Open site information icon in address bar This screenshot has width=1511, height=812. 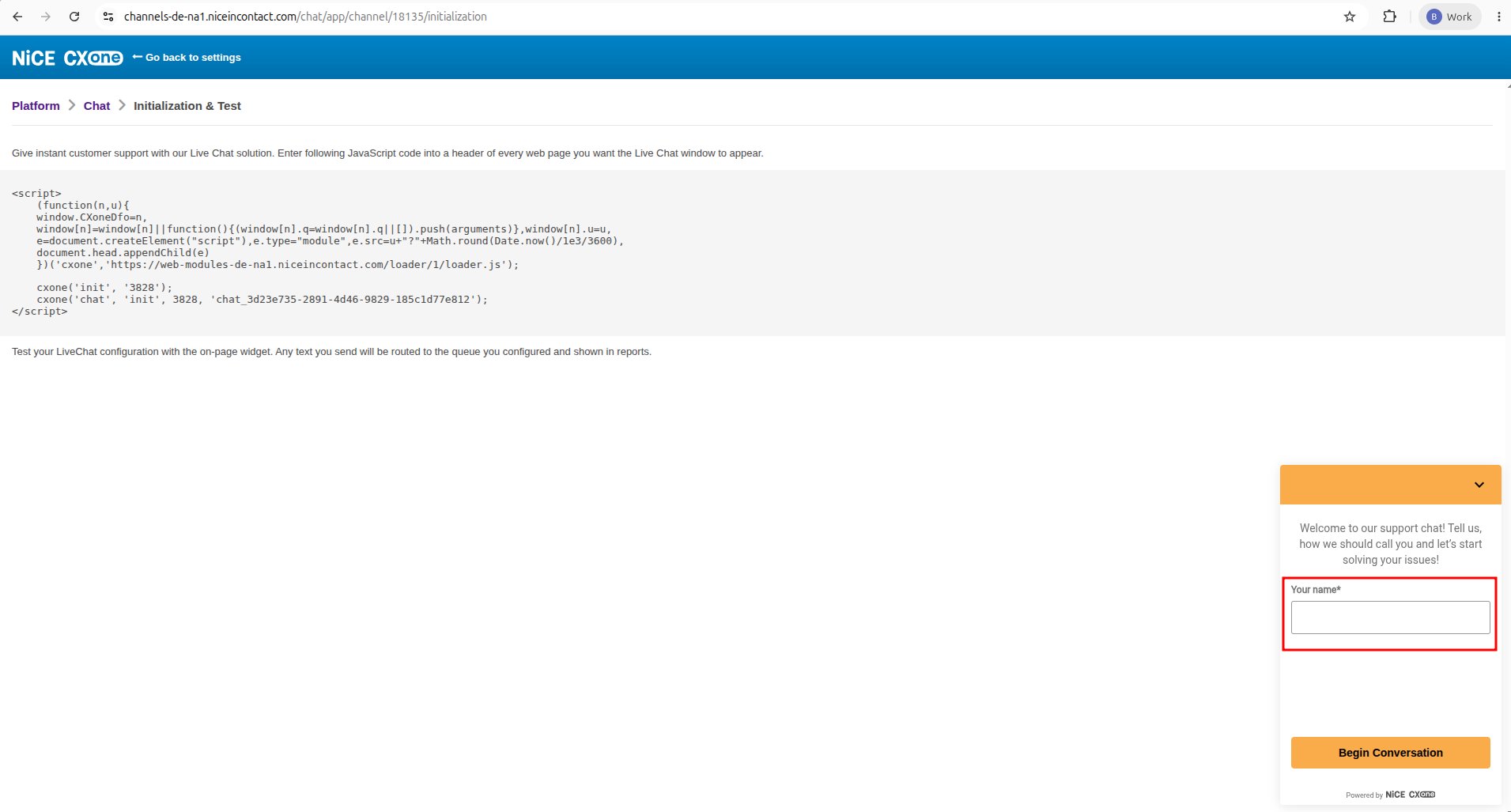pyautogui.click(x=108, y=17)
